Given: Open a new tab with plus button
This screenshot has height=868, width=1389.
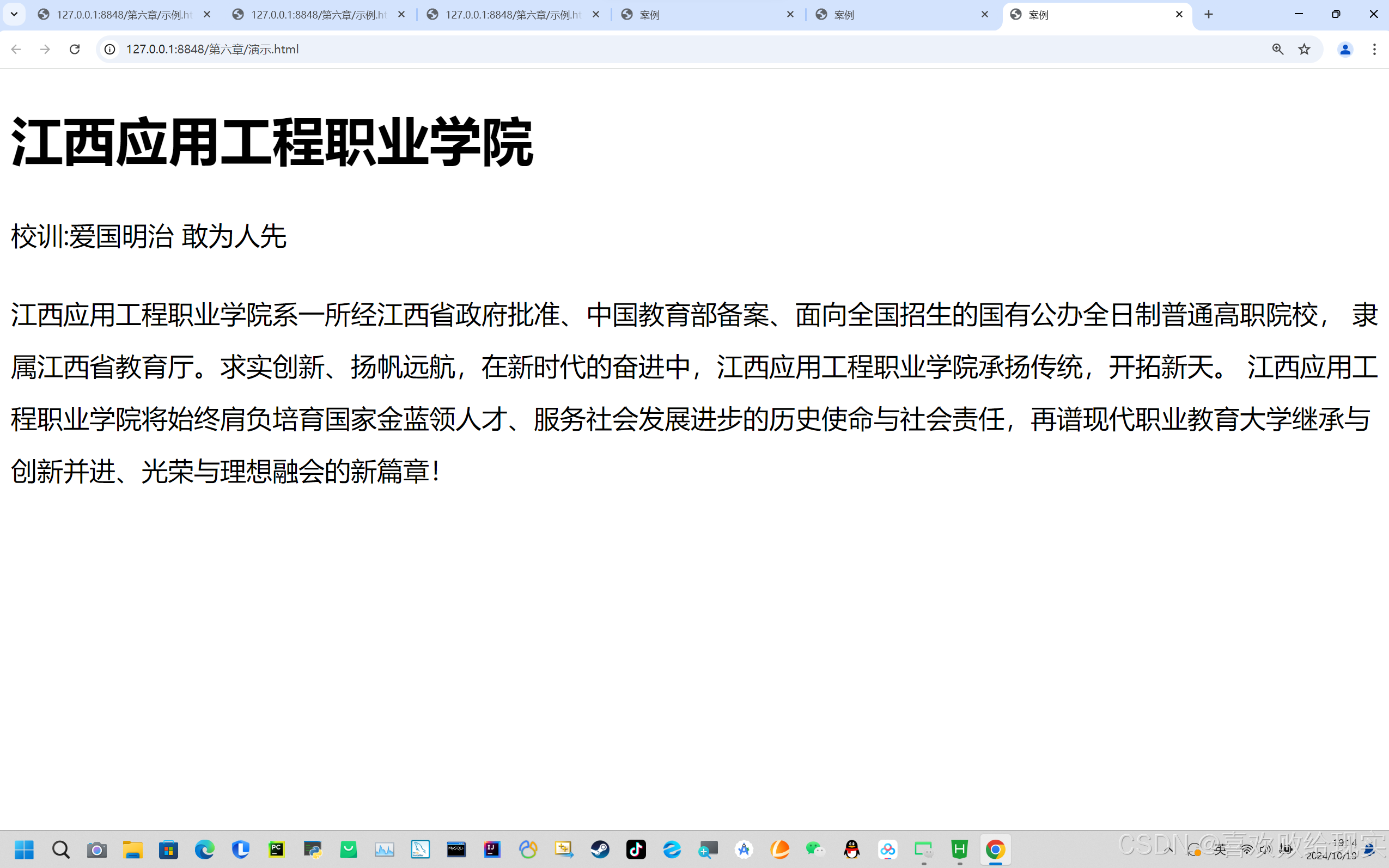Looking at the screenshot, I should point(1209,14).
